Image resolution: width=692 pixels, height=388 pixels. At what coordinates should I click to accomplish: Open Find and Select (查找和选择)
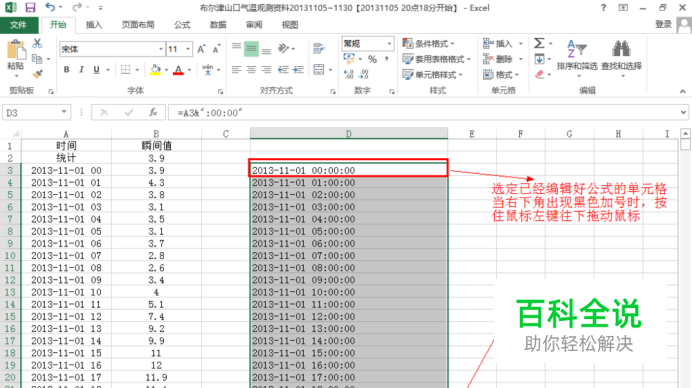click(x=621, y=58)
